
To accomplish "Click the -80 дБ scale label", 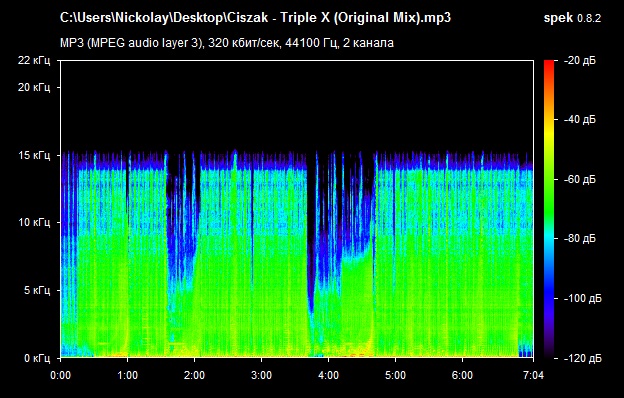I will tap(580, 239).
